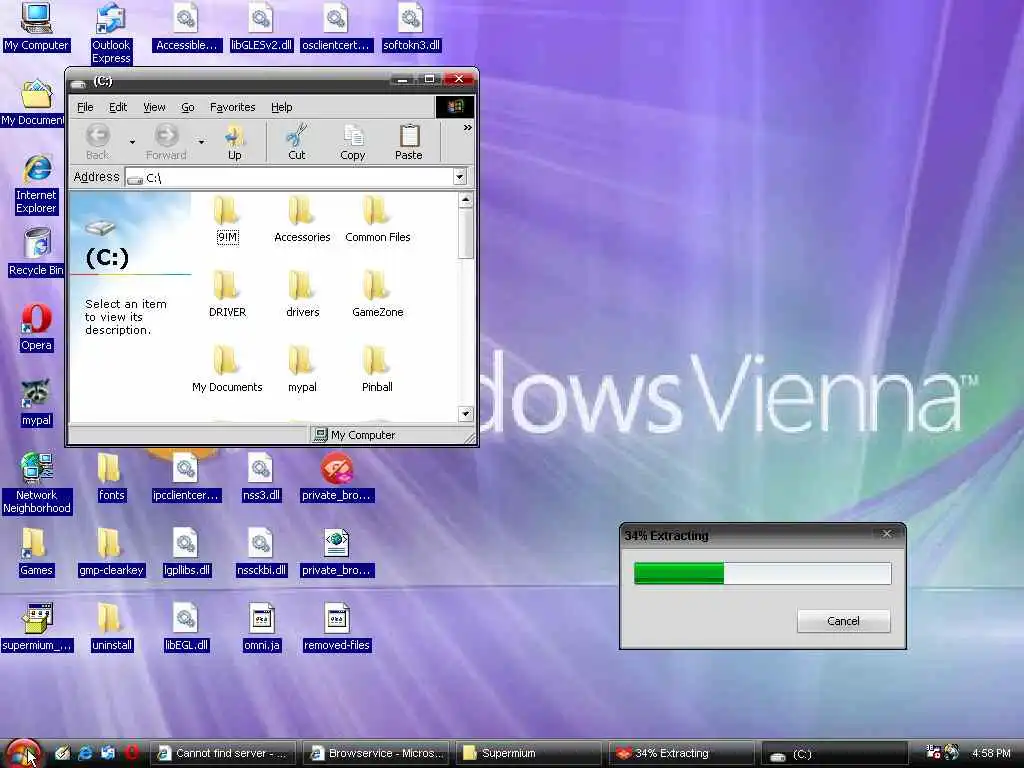Open My Computer desktop icon

[x=36, y=26]
